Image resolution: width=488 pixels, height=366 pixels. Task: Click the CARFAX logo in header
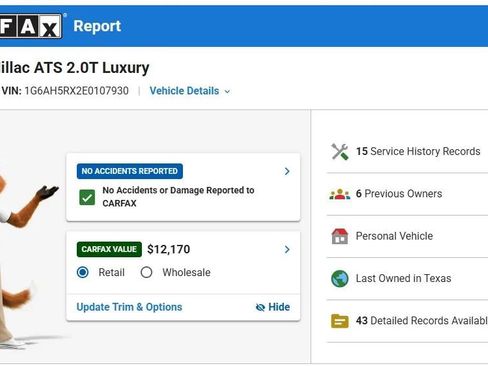point(31,26)
